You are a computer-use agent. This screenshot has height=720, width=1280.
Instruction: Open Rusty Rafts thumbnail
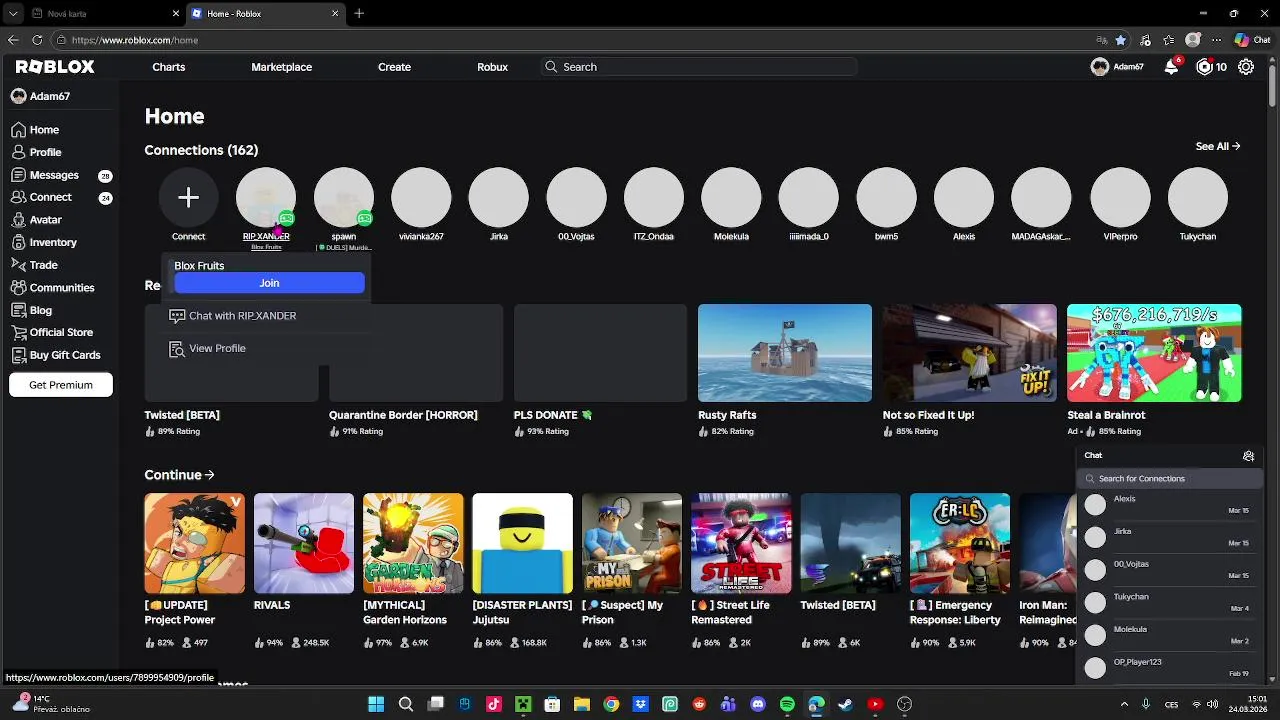point(784,353)
